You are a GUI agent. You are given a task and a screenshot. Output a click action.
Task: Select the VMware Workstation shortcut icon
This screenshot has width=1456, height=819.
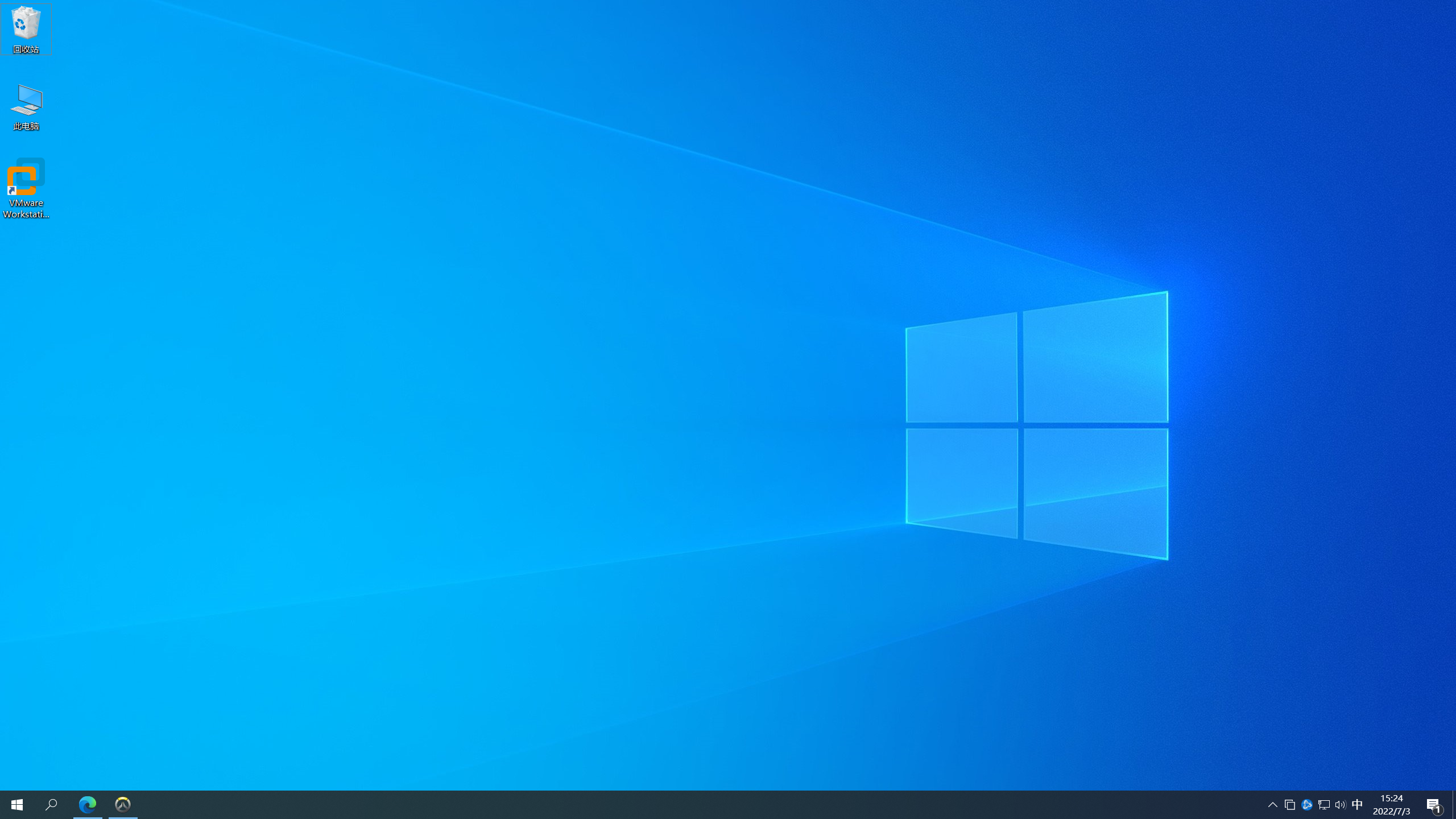(26, 177)
